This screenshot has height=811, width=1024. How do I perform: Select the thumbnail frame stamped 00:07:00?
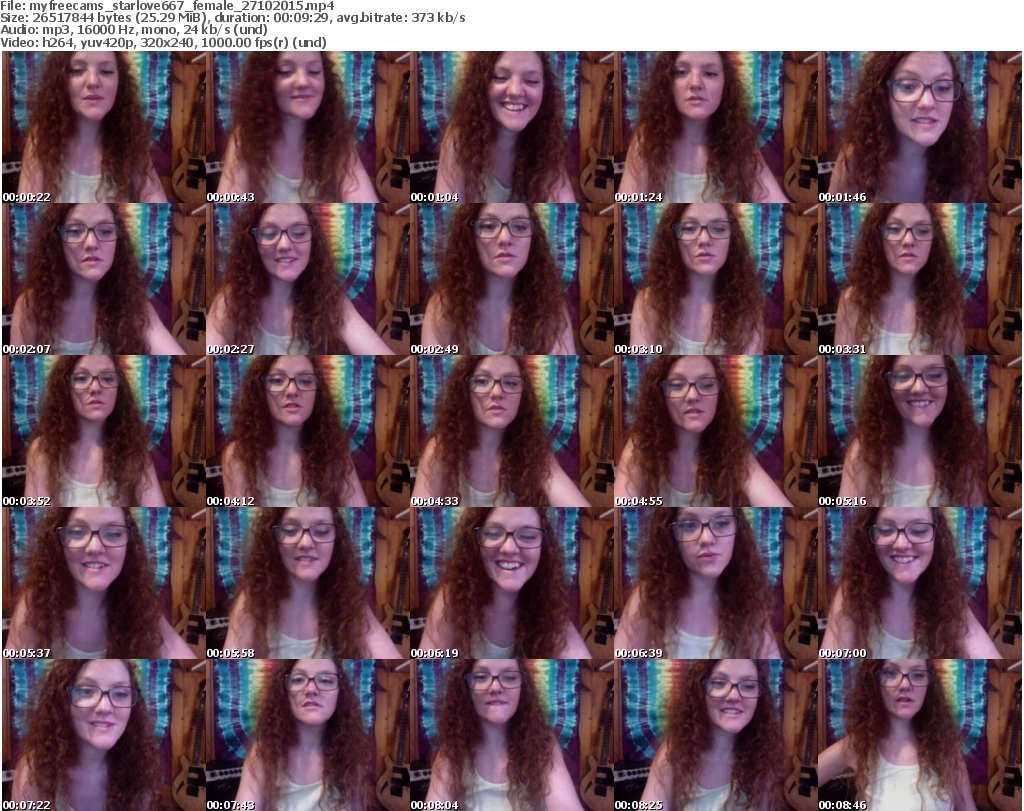[x=920, y=583]
